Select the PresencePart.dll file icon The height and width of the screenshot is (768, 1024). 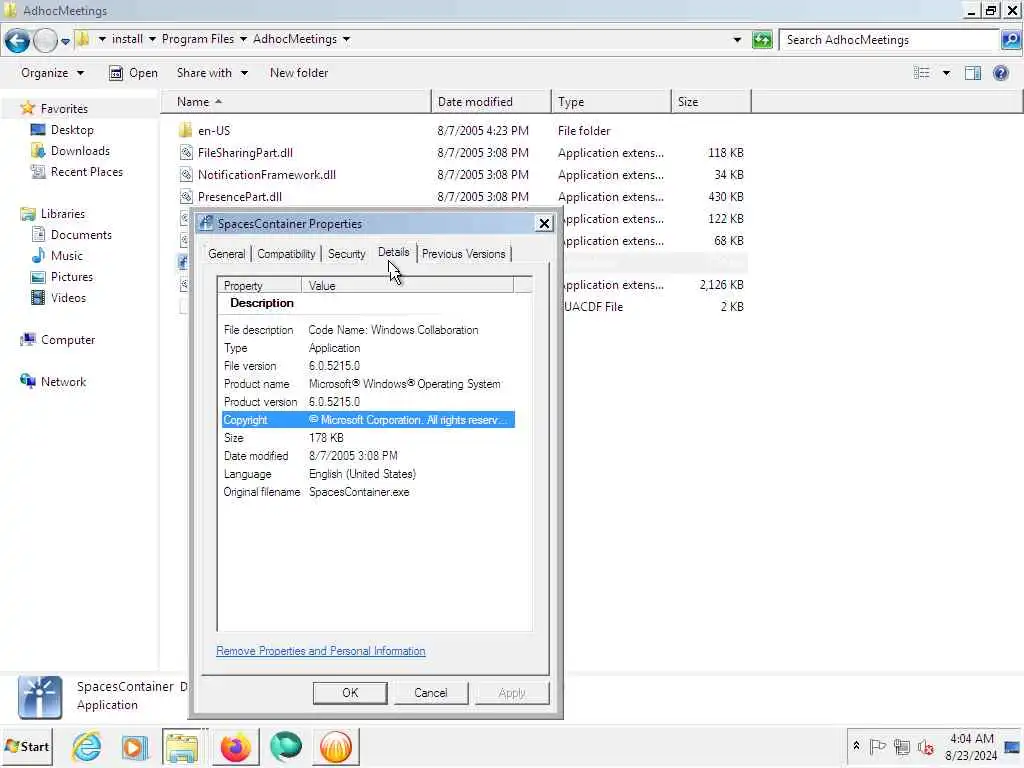coord(186,197)
